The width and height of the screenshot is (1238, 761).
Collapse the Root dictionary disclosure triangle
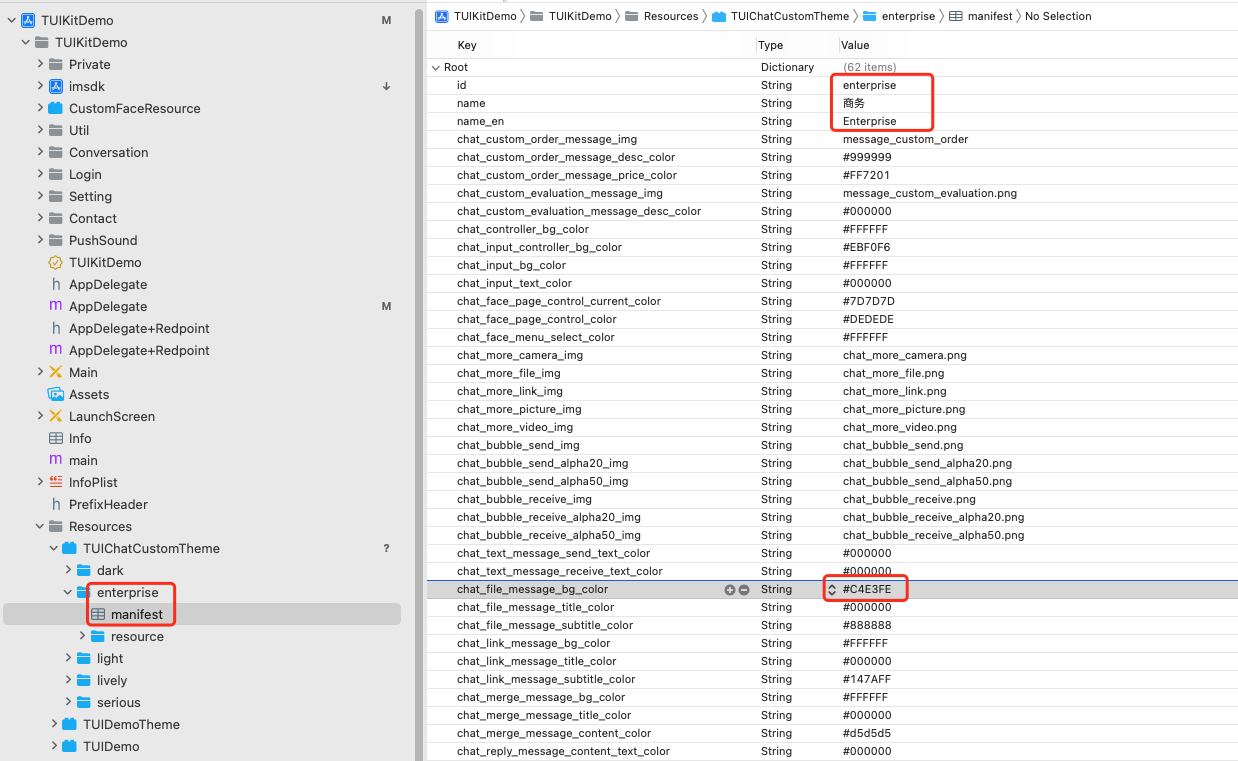coord(435,67)
